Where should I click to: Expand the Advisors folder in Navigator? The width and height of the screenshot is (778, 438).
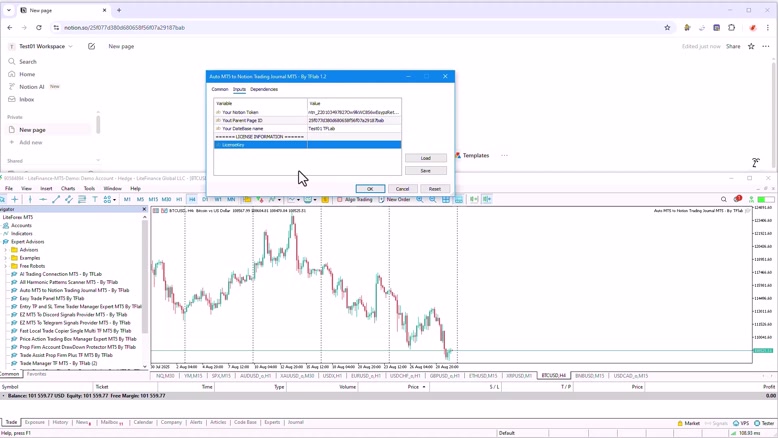click(x=7, y=250)
